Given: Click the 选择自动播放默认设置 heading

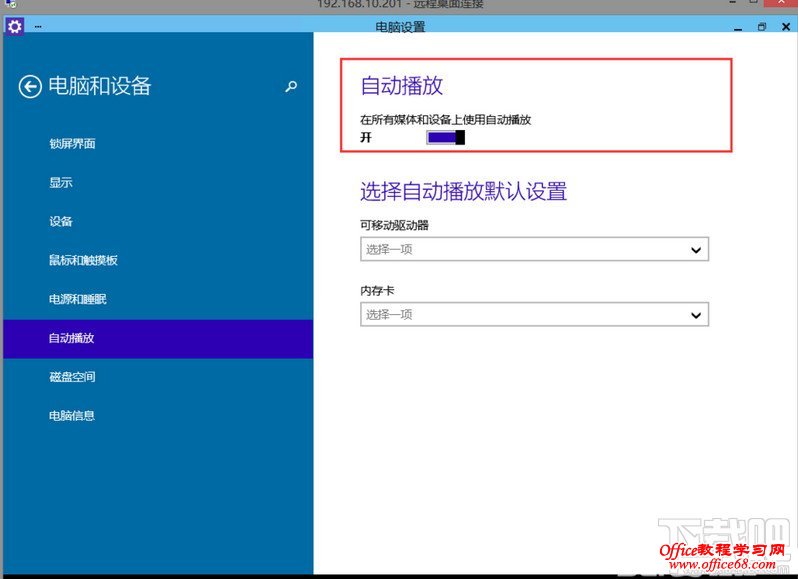Looking at the screenshot, I should tap(464, 192).
